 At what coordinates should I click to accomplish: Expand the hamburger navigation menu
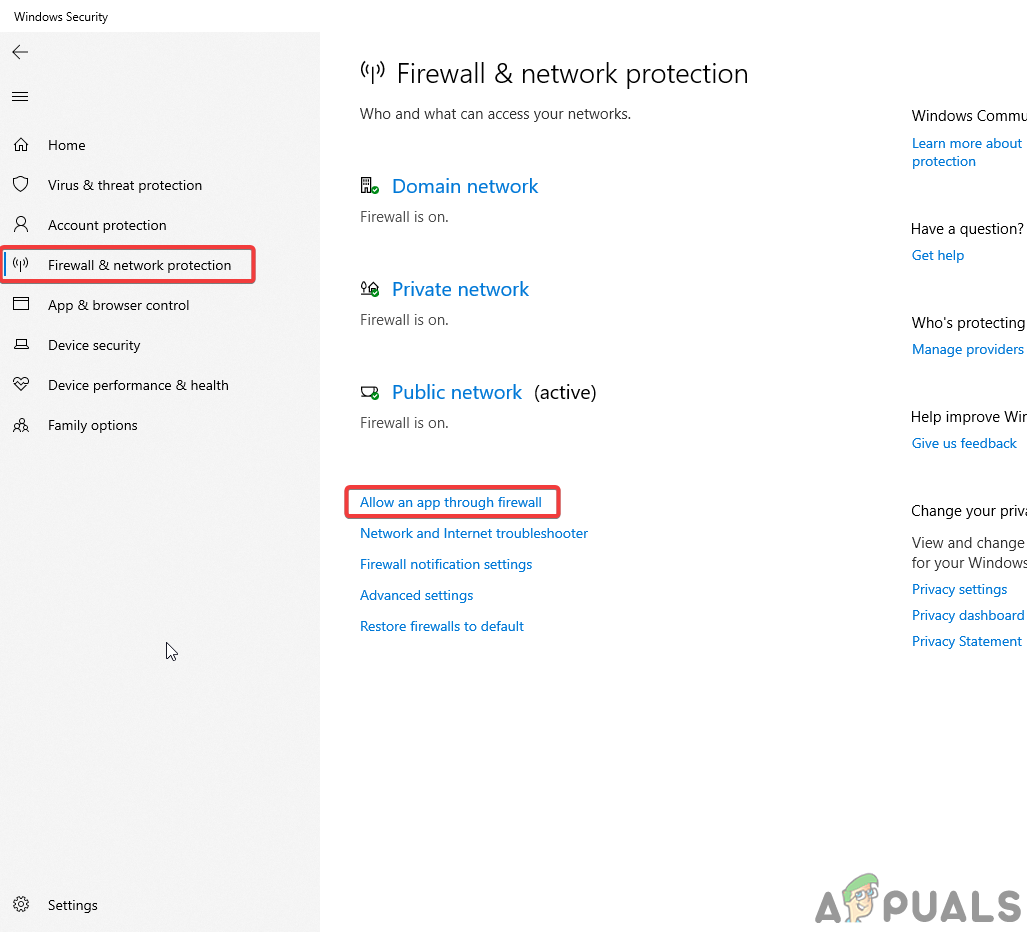[x=19, y=96]
